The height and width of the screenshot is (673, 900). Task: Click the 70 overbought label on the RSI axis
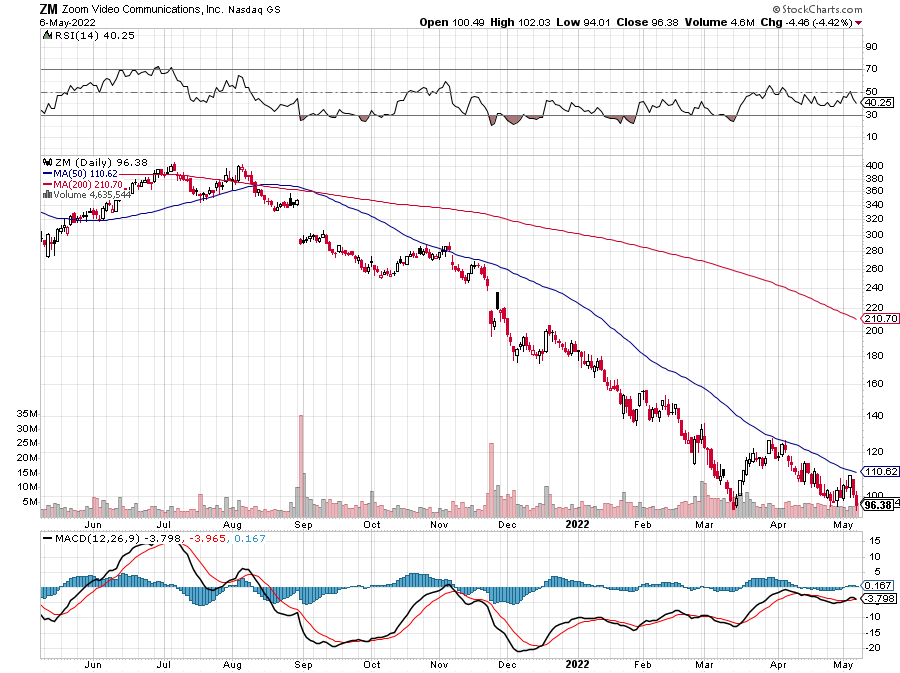click(871, 69)
